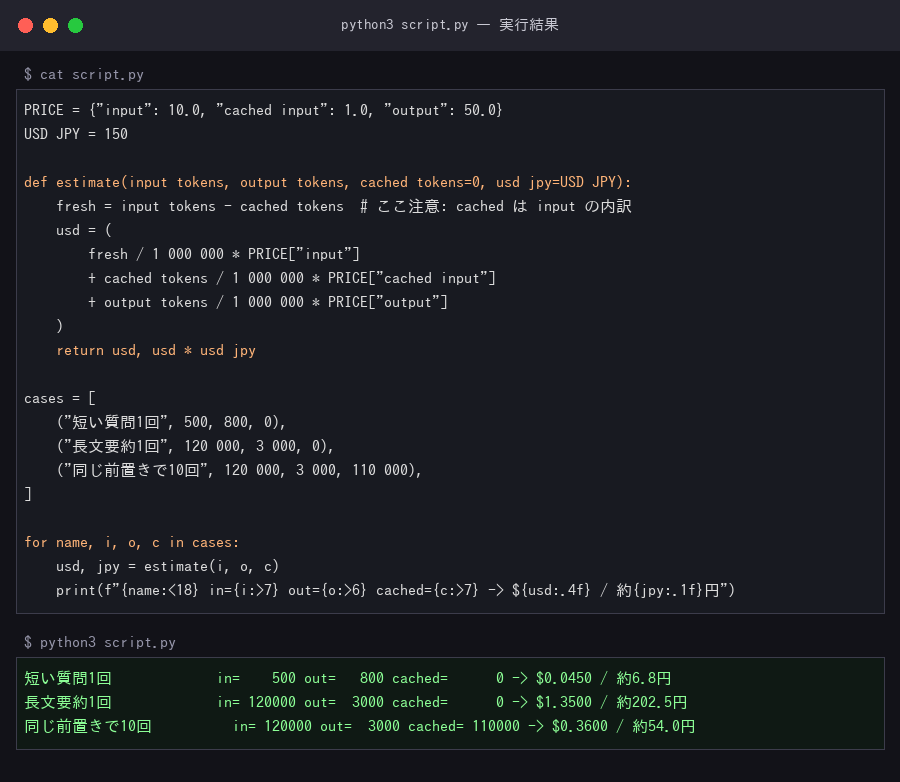Select the "約202.5円" yen amount

point(652,703)
